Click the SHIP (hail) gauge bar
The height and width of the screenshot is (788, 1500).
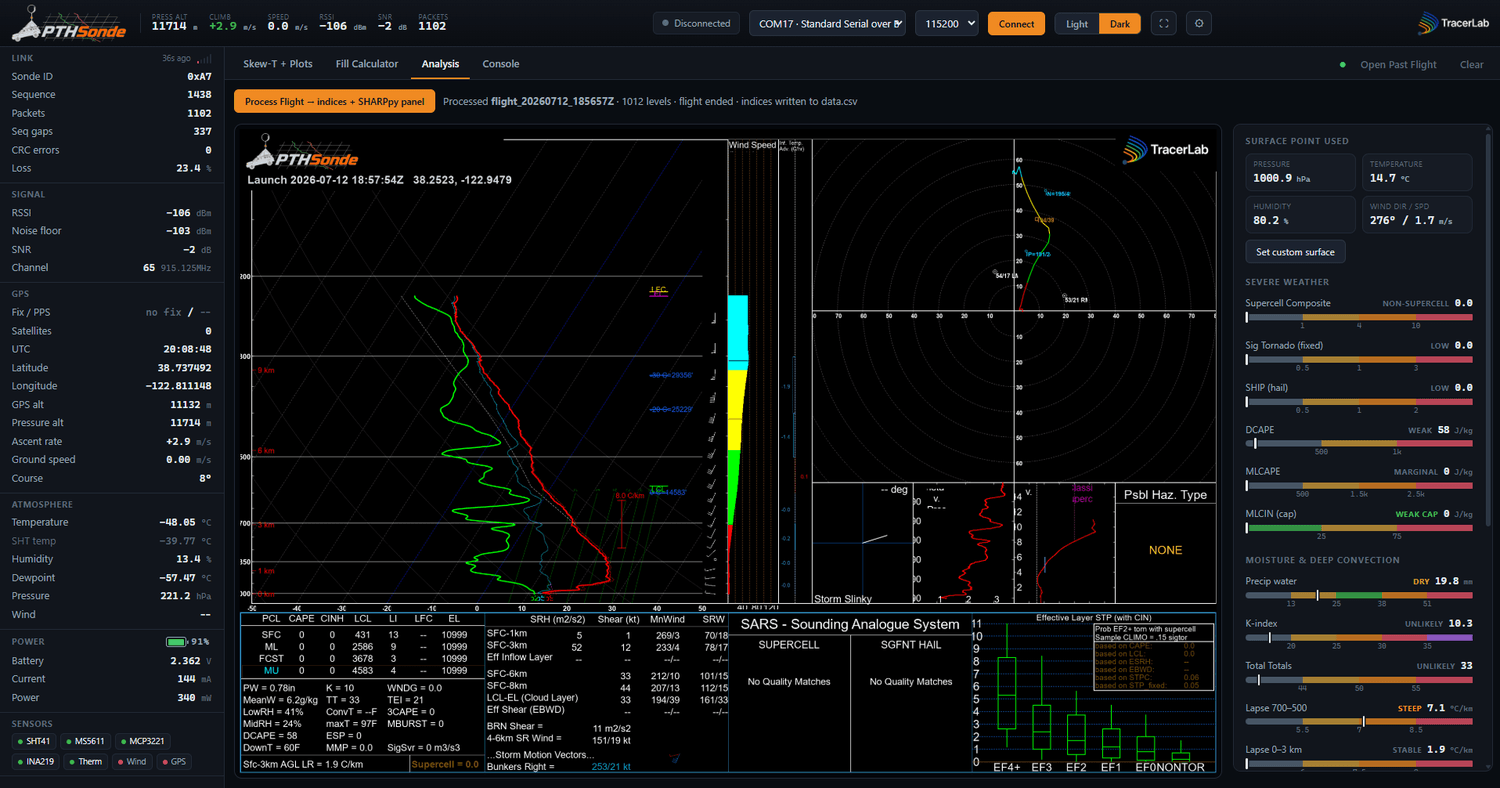(1359, 402)
